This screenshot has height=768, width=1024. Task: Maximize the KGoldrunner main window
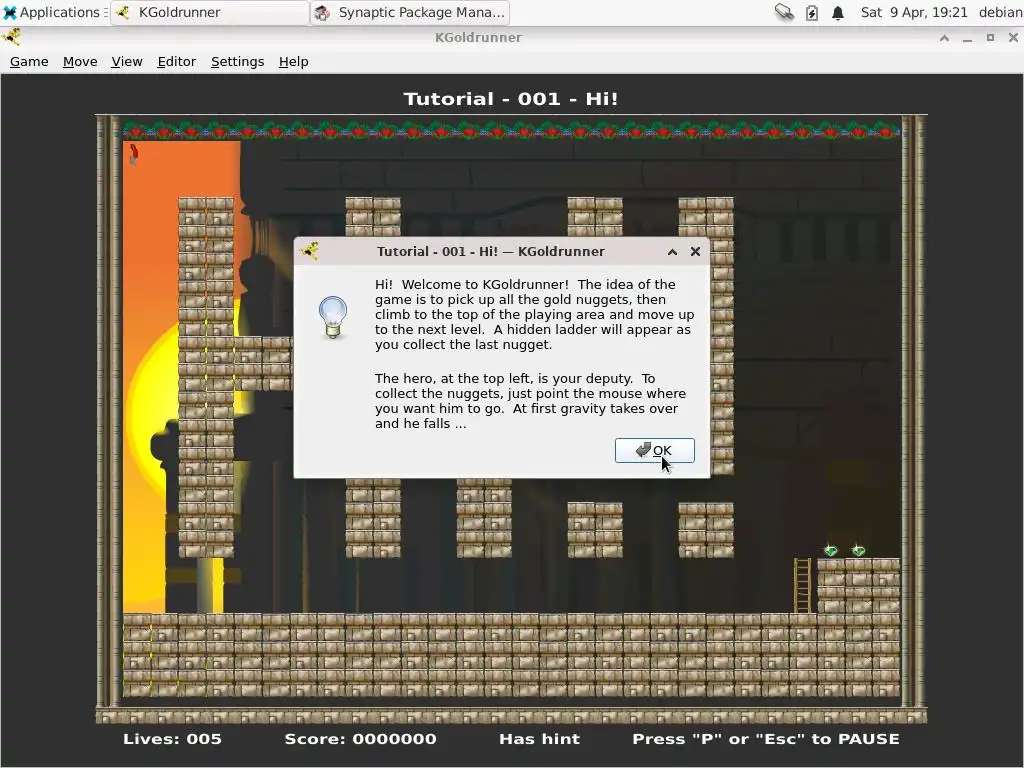pos(990,38)
